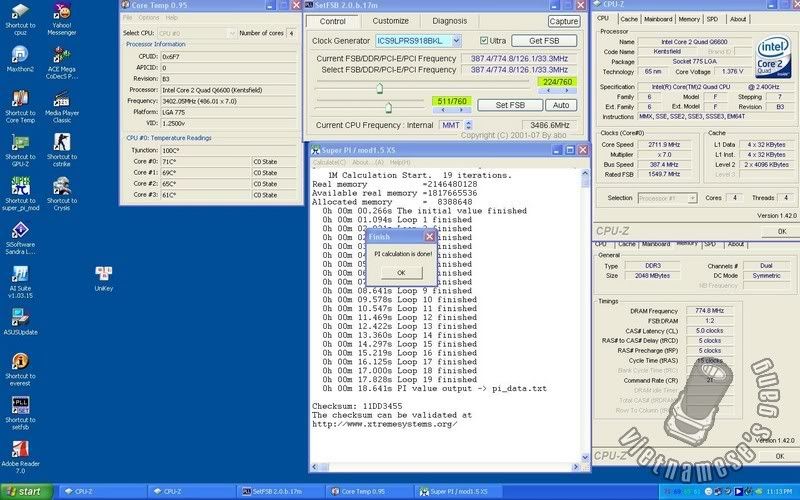Click the Capture button in SetFSB
800x500 pixels.
pyautogui.click(x=563, y=21)
